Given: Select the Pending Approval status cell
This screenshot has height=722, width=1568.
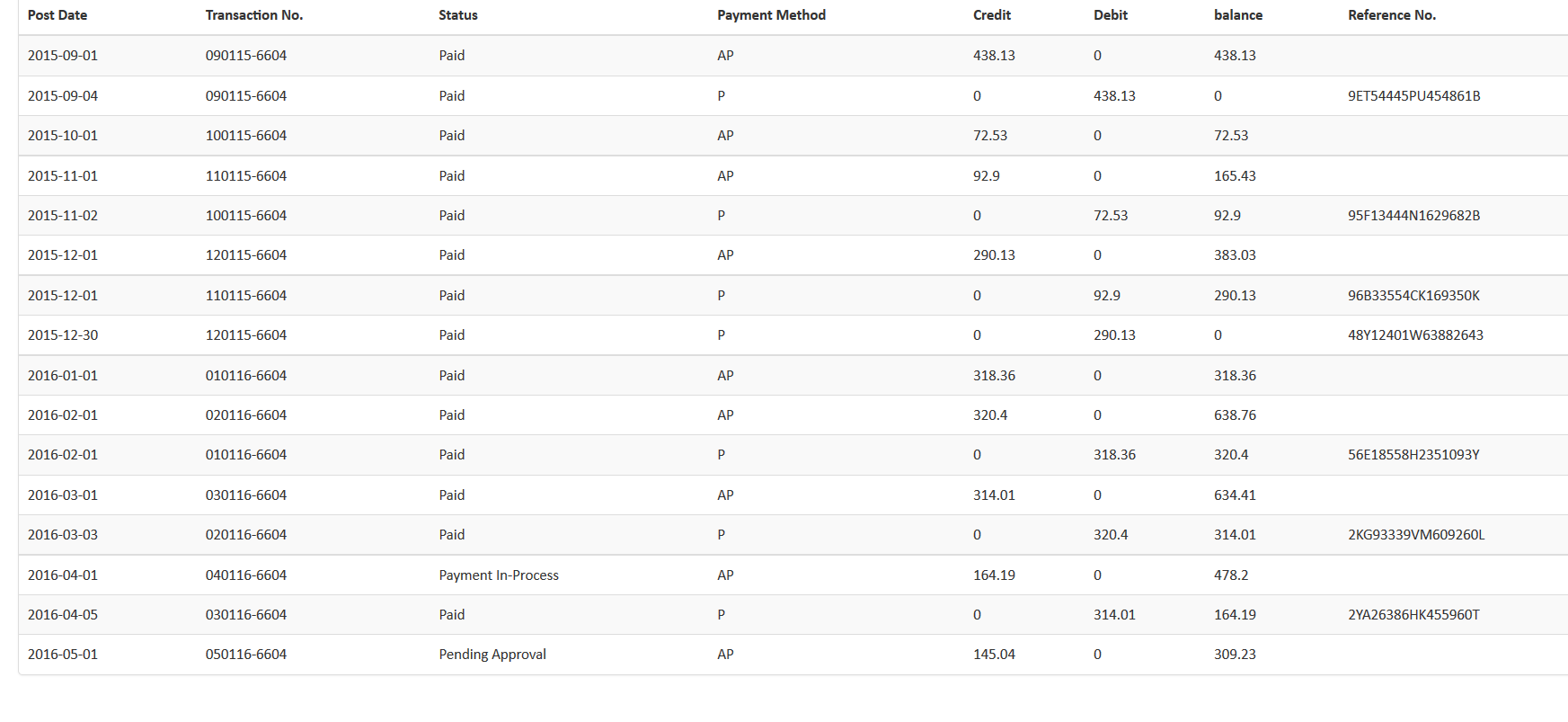Looking at the screenshot, I should (492, 655).
